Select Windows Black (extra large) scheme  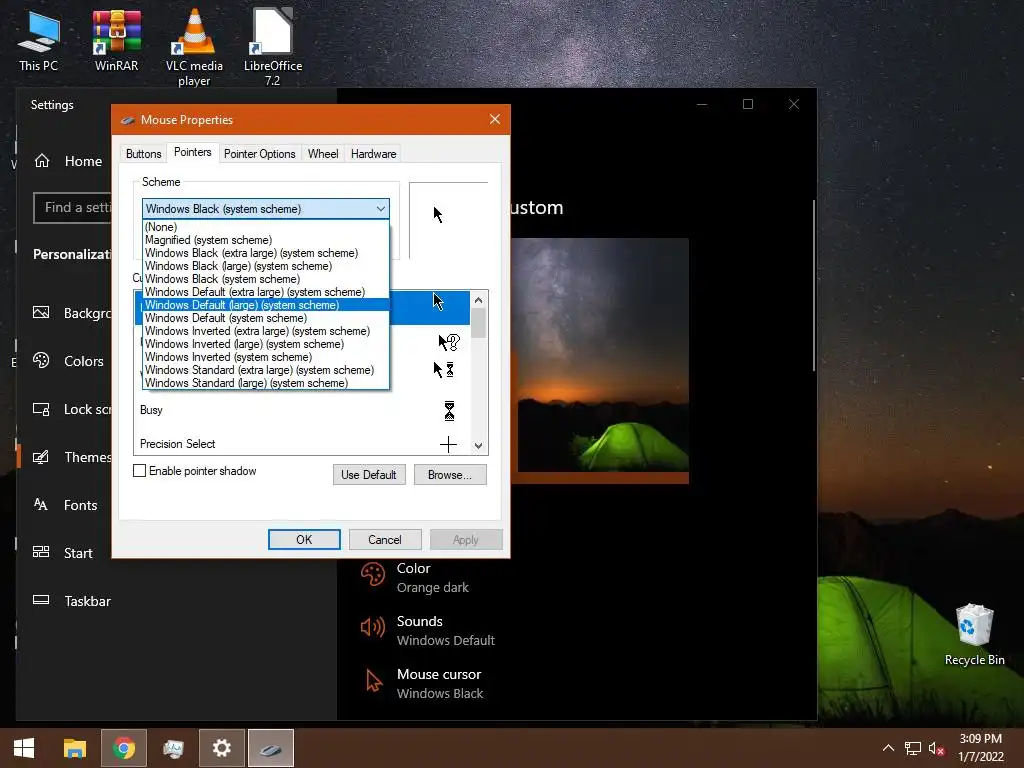click(266, 253)
